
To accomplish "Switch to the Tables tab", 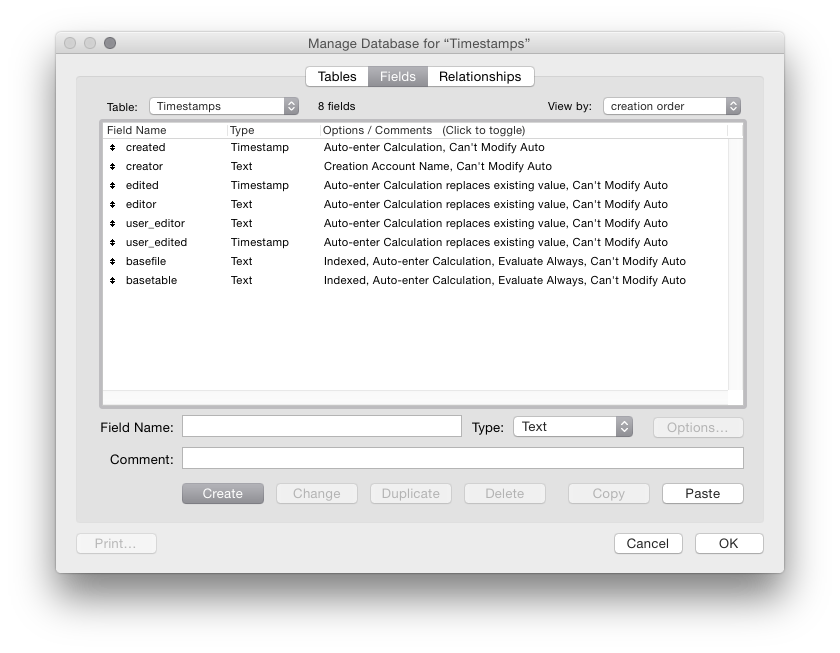I will 337,77.
